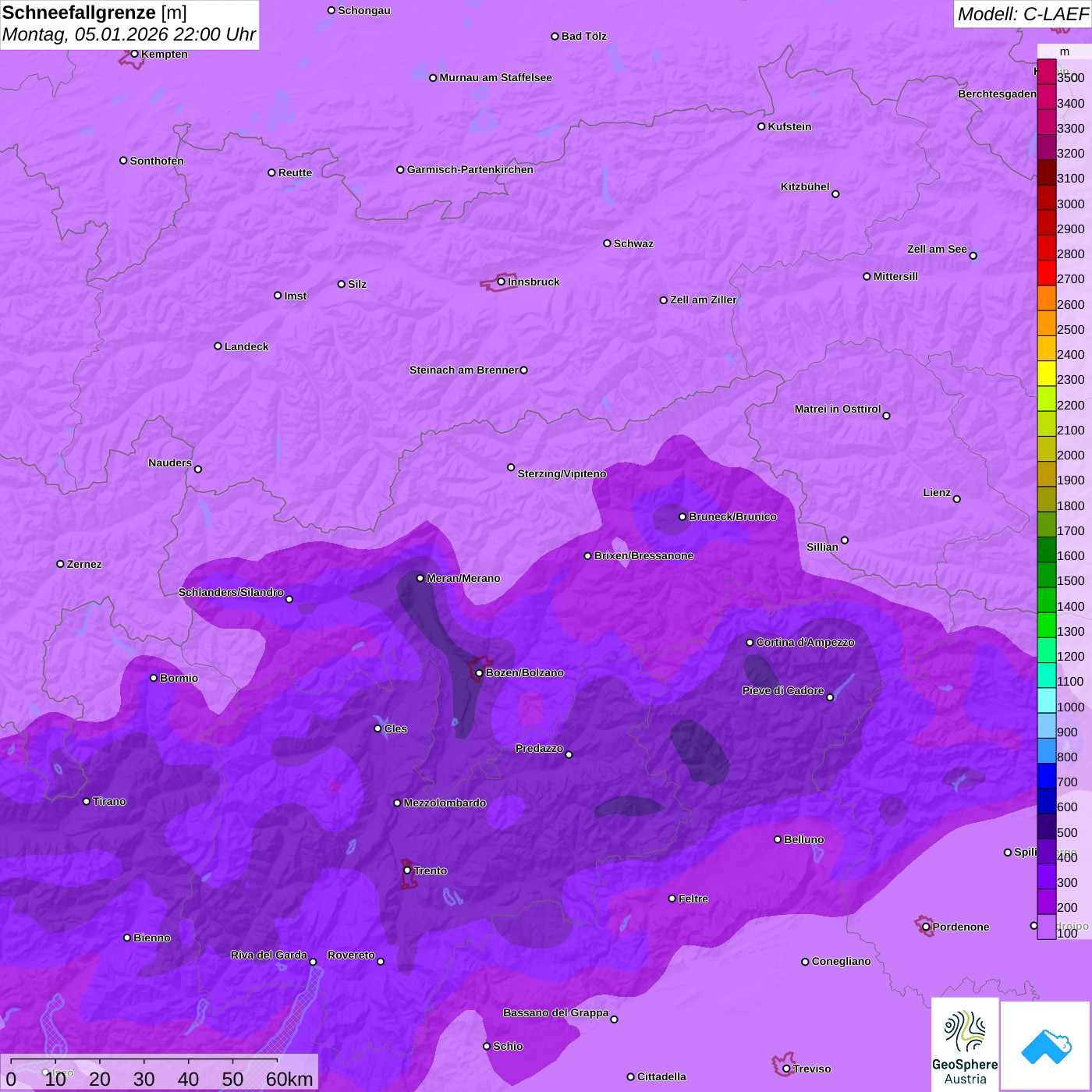Screen dimensions: 1092x1092
Task: Click the Tirano city label
Action: pyautogui.click(x=109, y=801)
